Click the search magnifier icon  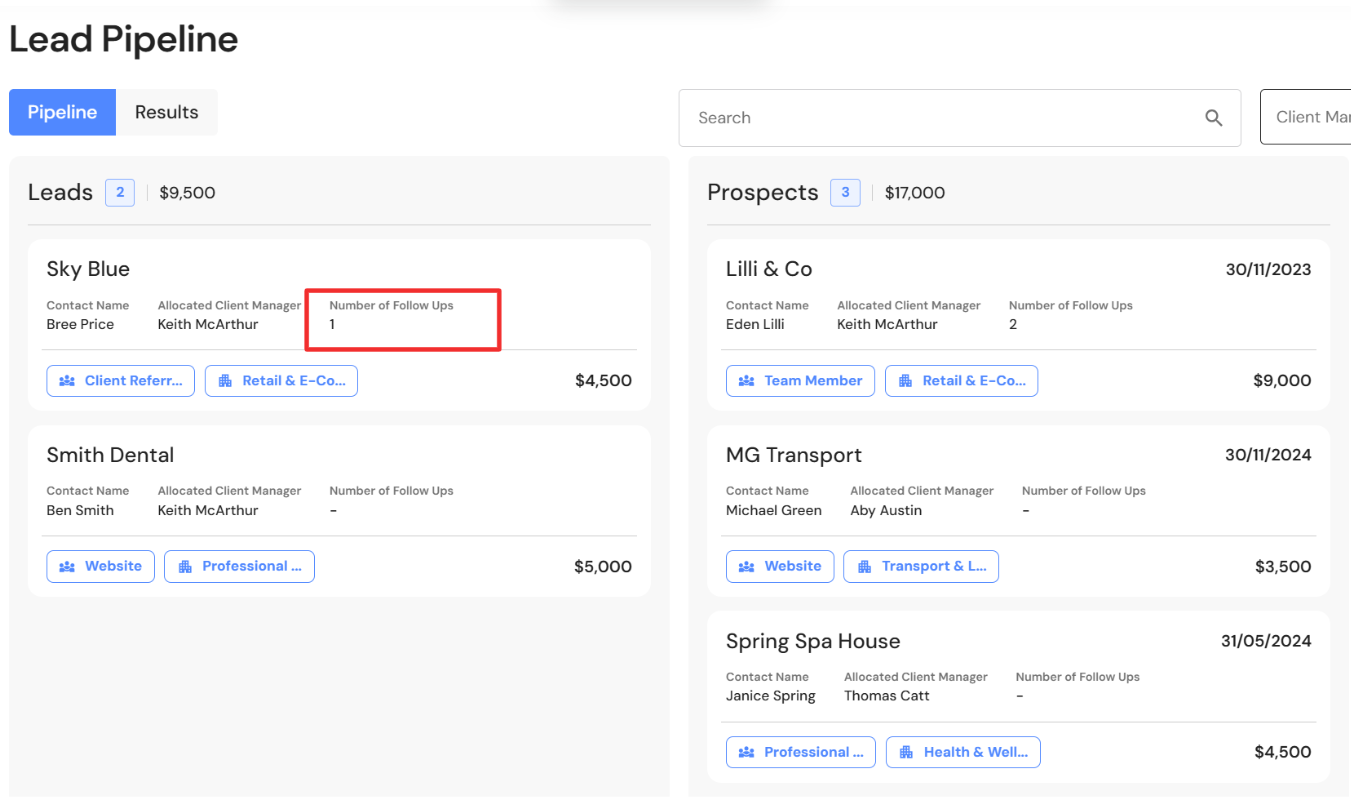[x=1213, y=118]
